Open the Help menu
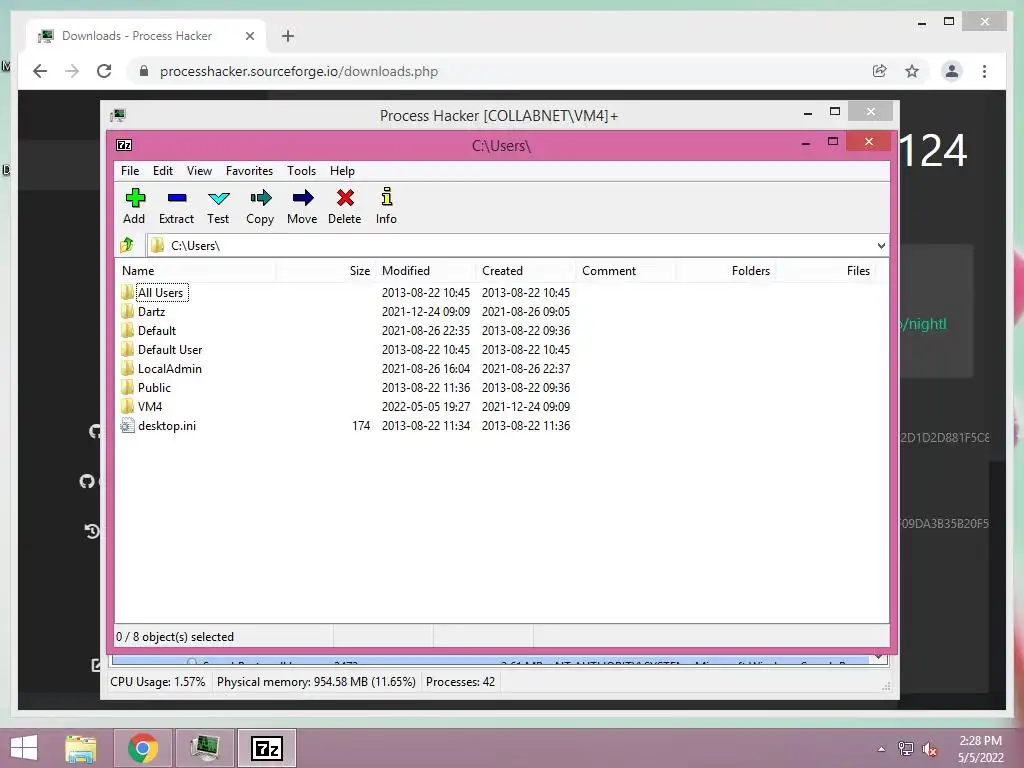The height and width of the screenshot is (768, 1024). point(342,171)
